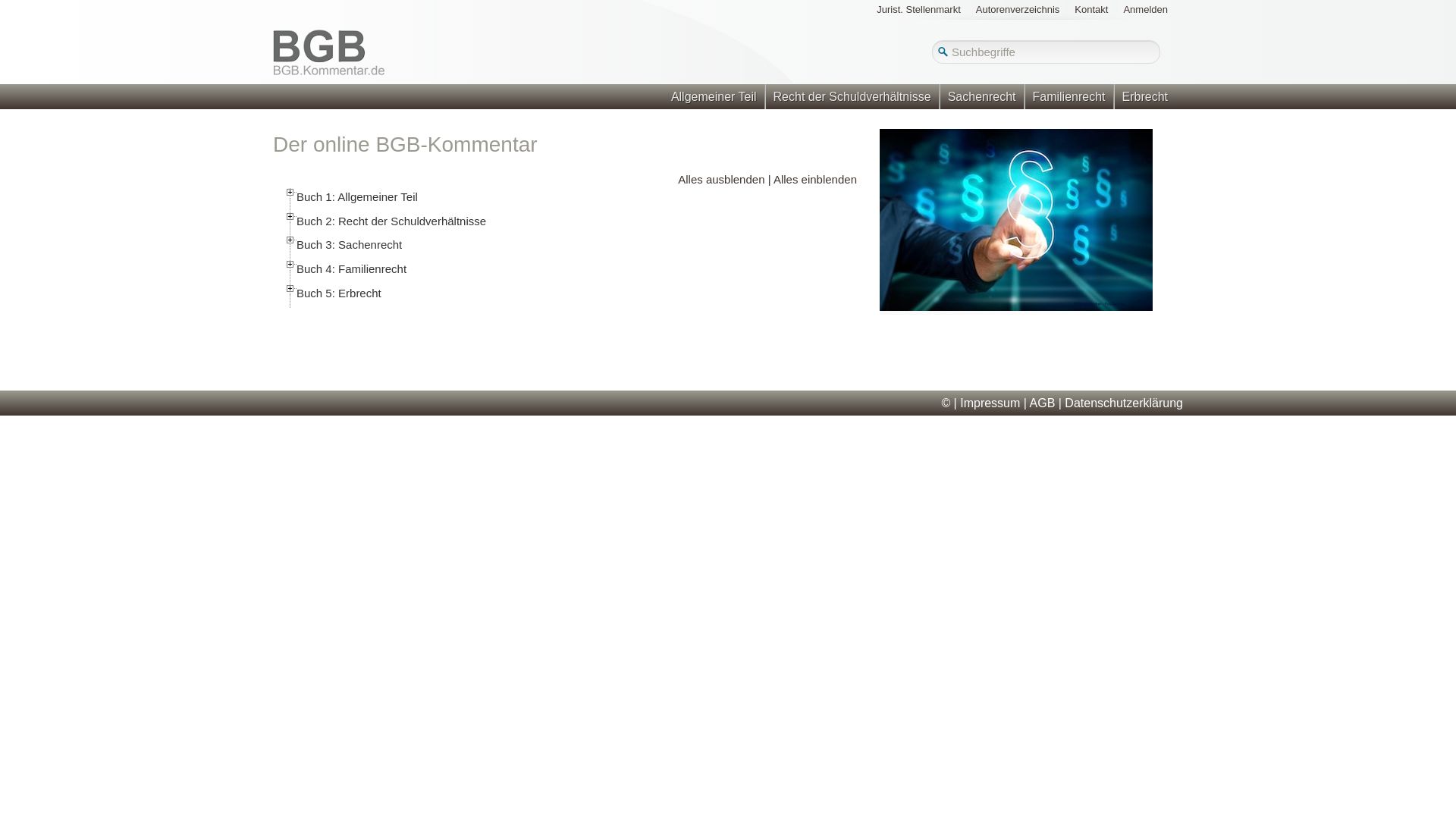Click the paragraph symbol image
1456x819 pixels.
pos(1016,220)
